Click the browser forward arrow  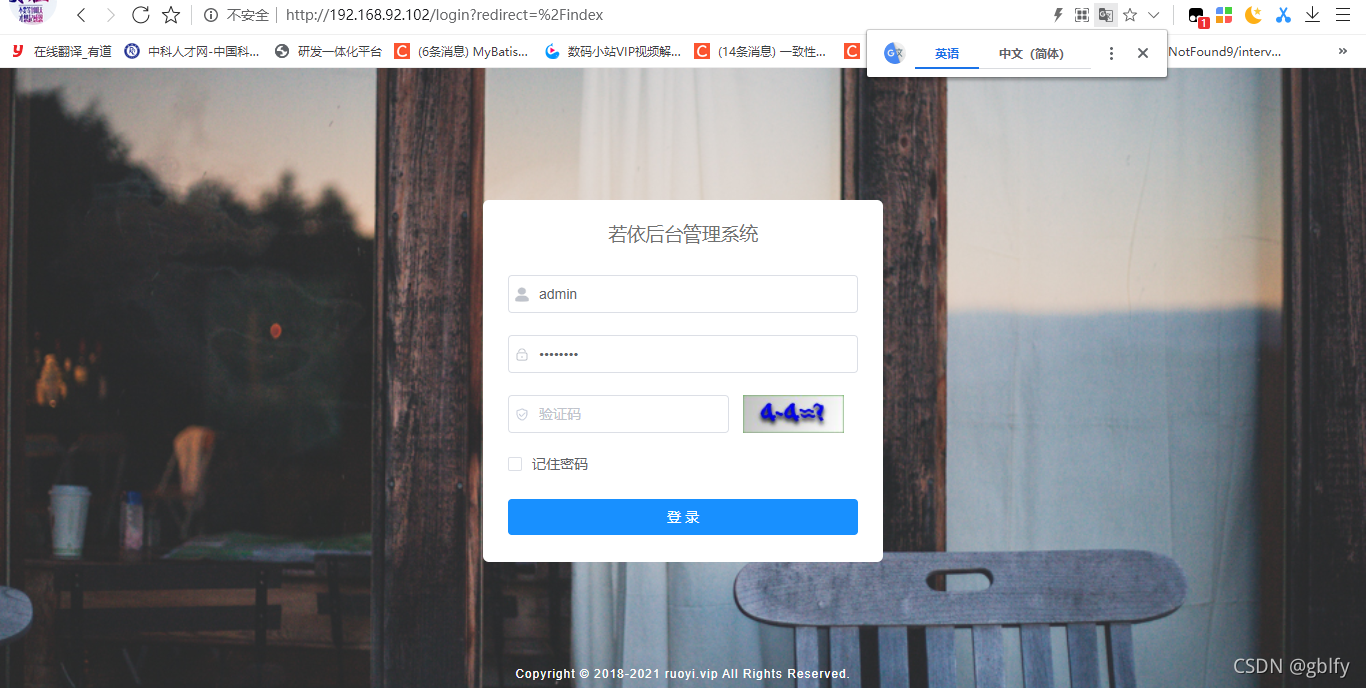tap(110, 15)
